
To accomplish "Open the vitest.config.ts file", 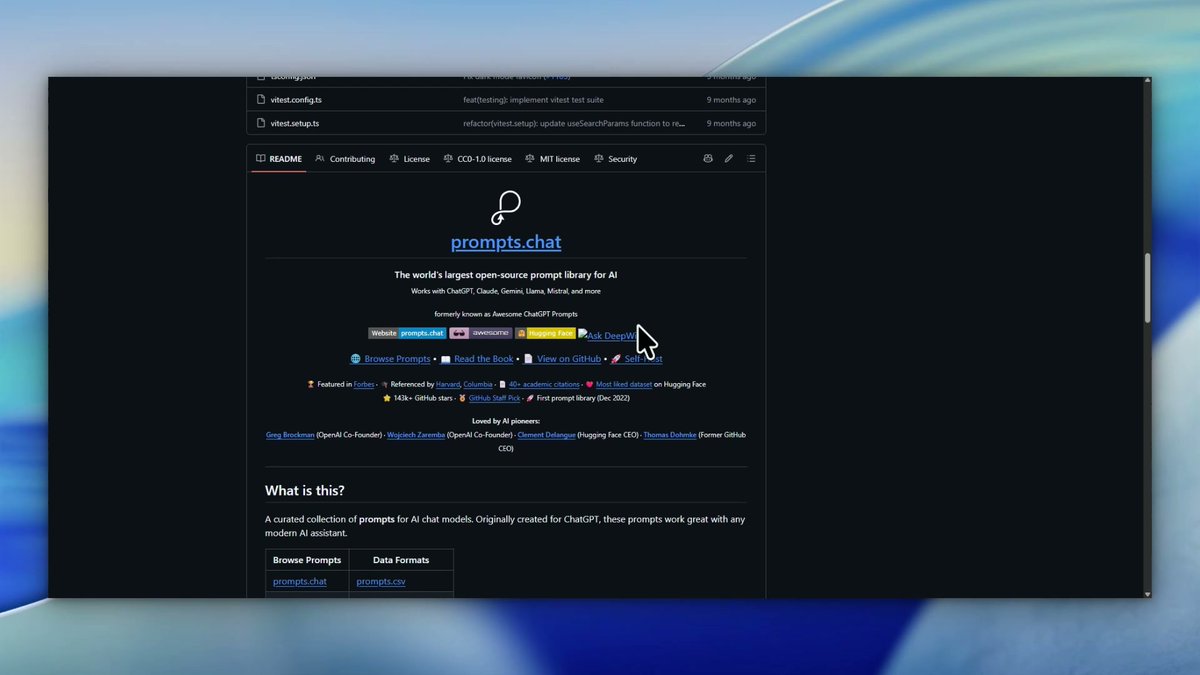I will (296, 100).
